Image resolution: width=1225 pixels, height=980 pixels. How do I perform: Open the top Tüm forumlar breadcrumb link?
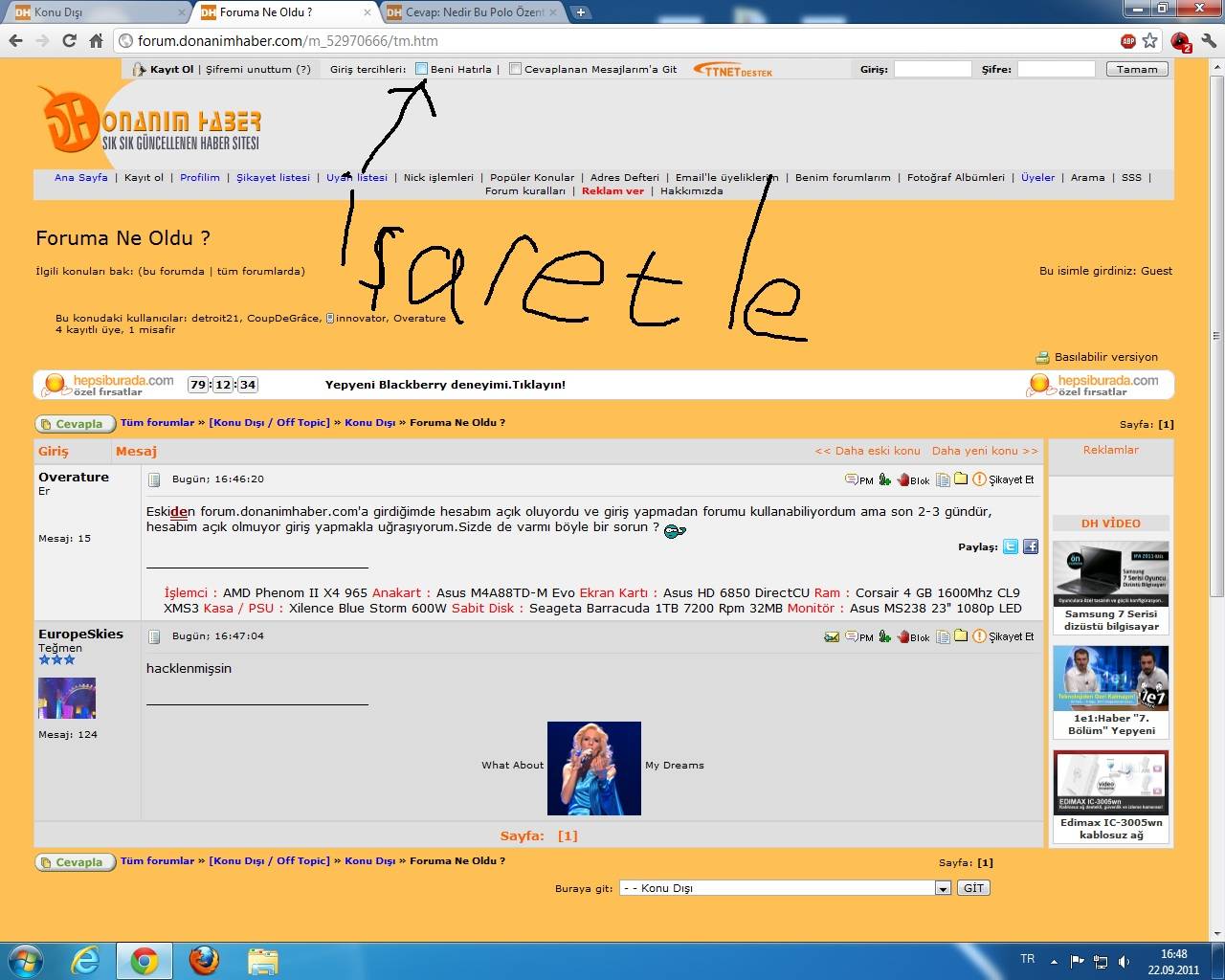157,422
